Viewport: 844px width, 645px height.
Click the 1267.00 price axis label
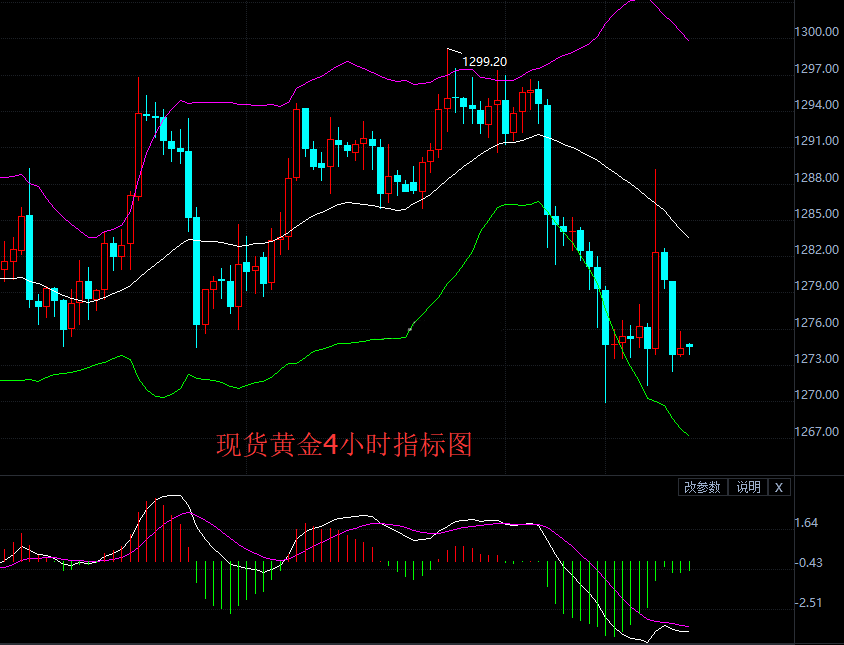coord(817,432)
